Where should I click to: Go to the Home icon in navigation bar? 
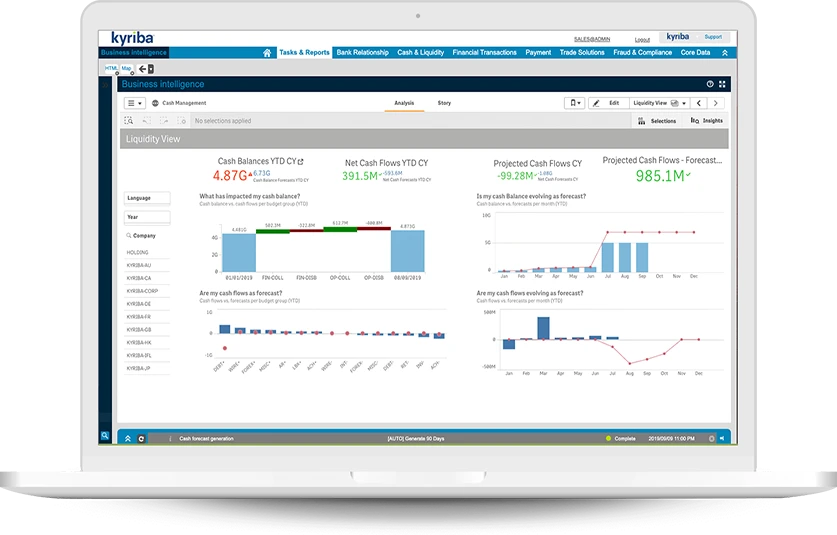pos(267,52)
